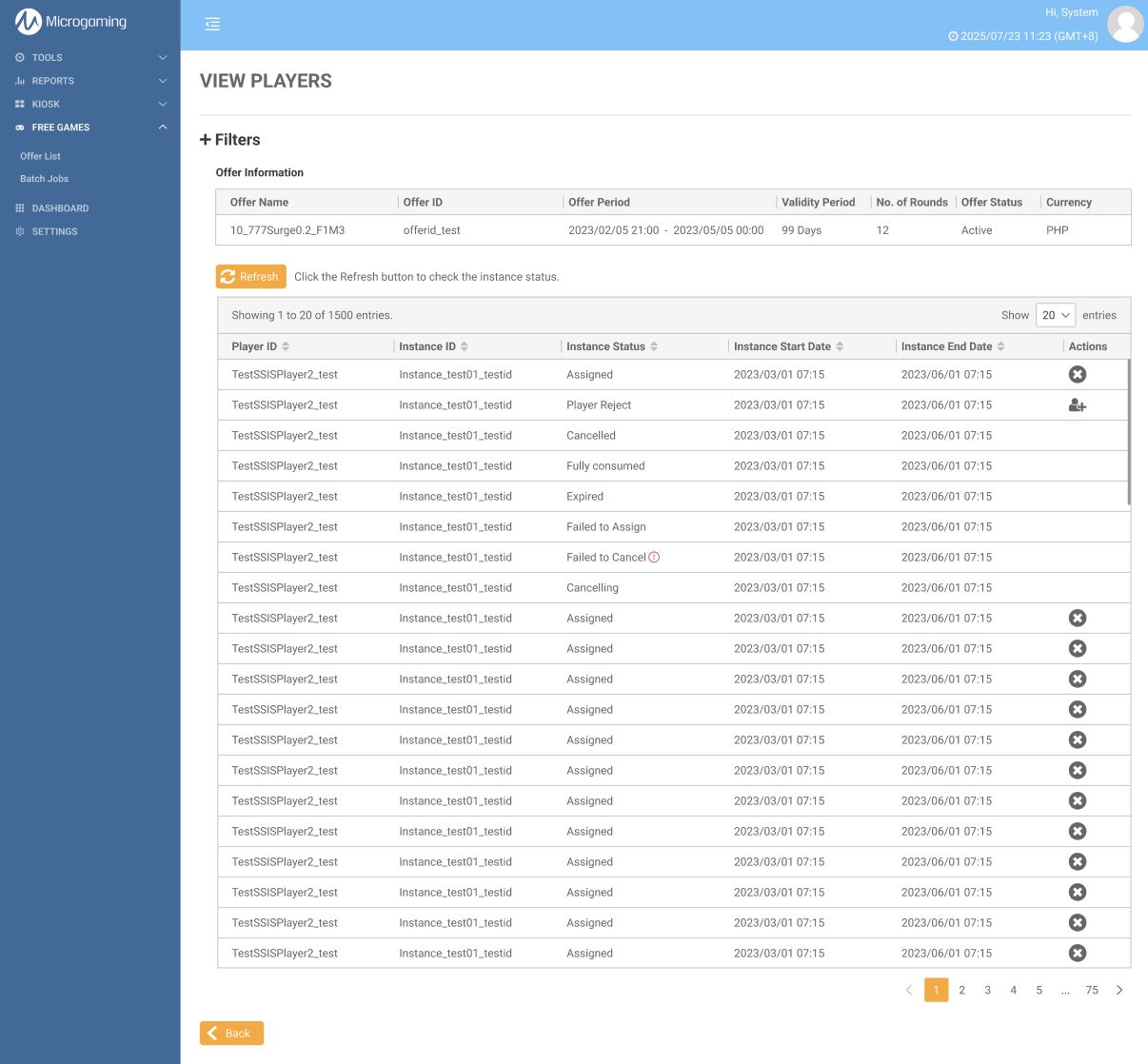Open Offer List in sidebar
1148x1064 pixels.
coord(40,156)
